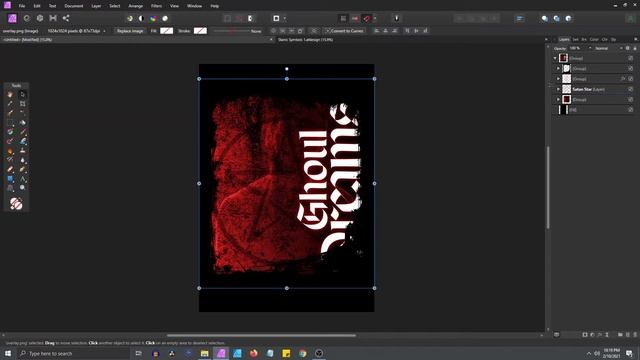The width and height of the screenshot is (640, 360).
Task: Toggle visibility of the Fill layer
Action: (631, 110)
